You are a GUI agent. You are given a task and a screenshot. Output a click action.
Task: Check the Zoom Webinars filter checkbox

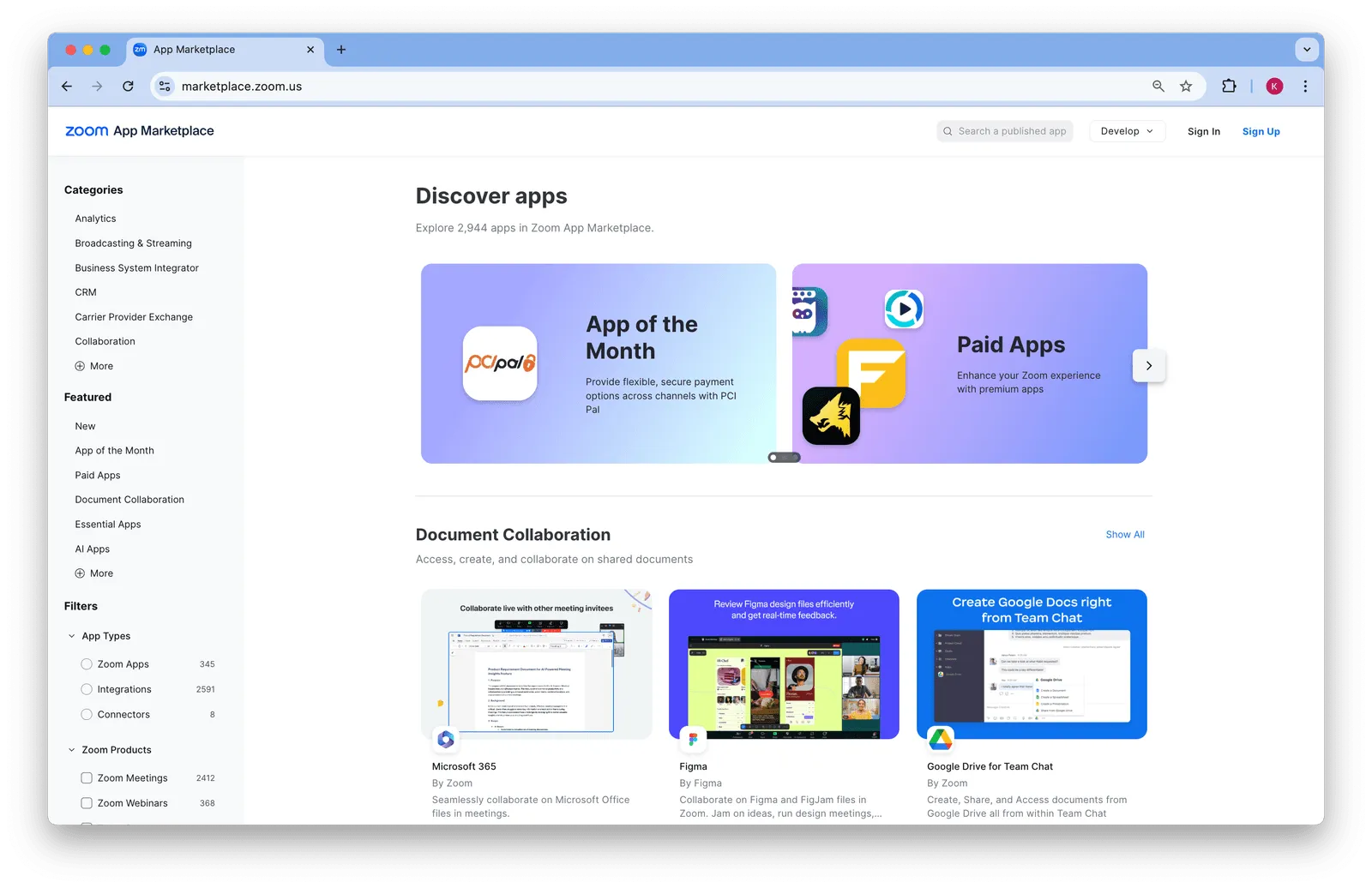(x=87, y=803)
